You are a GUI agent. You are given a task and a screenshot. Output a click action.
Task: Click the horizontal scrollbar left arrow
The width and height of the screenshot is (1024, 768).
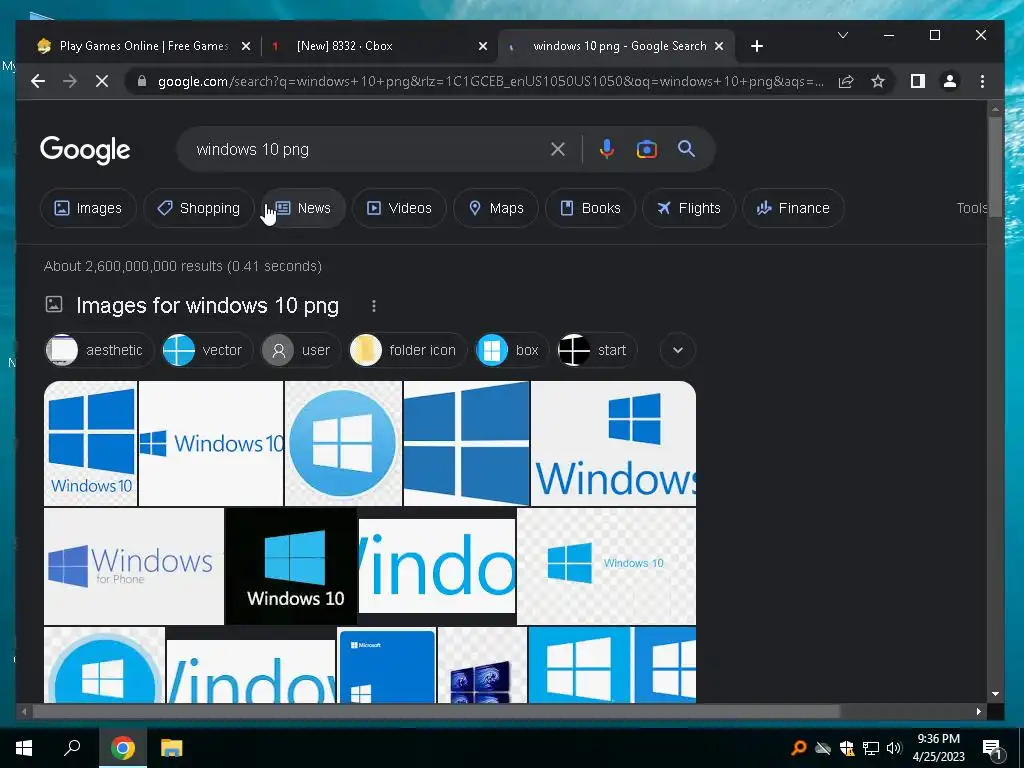(24, 711)
